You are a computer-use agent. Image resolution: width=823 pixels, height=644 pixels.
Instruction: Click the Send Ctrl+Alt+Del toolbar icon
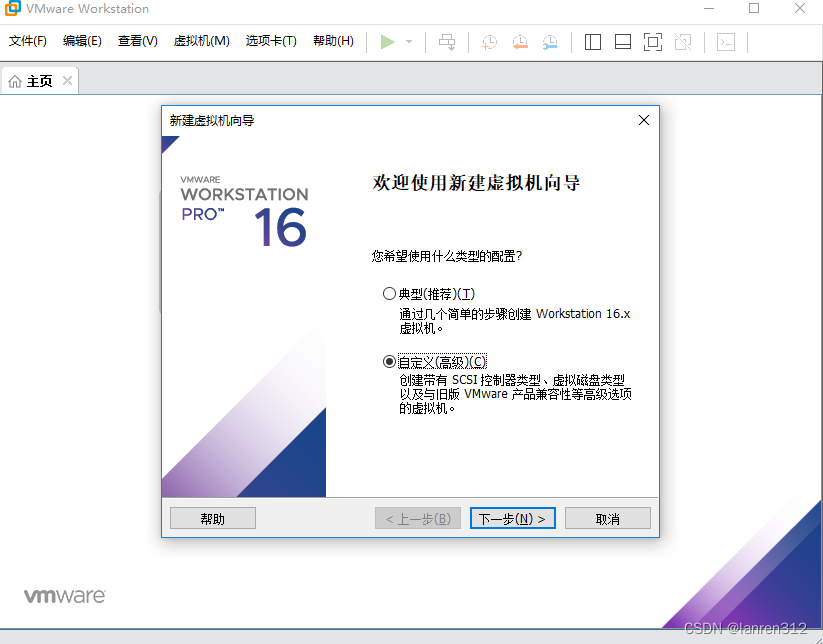click(447, 42)
